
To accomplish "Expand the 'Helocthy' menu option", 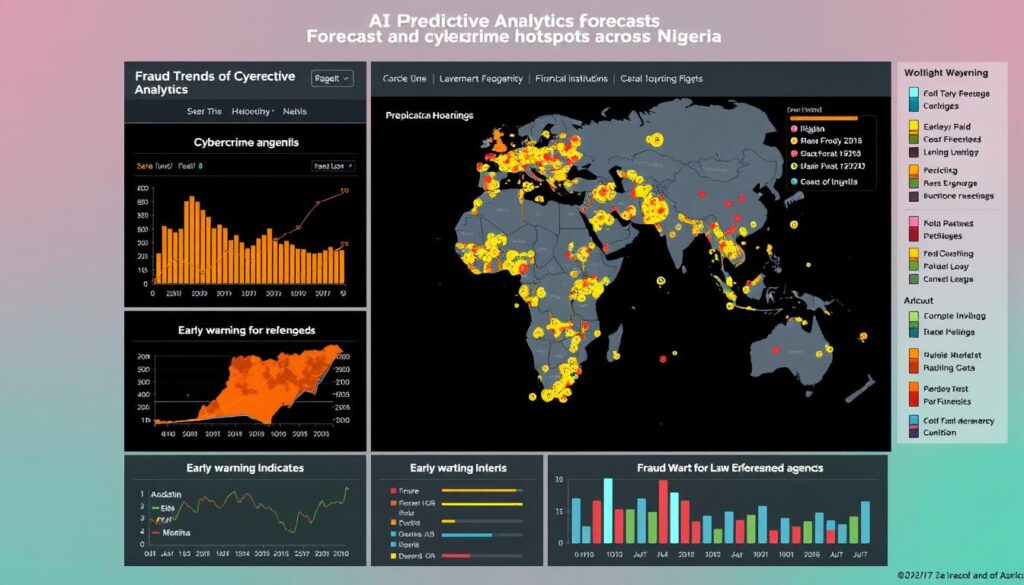I will 253,111.
